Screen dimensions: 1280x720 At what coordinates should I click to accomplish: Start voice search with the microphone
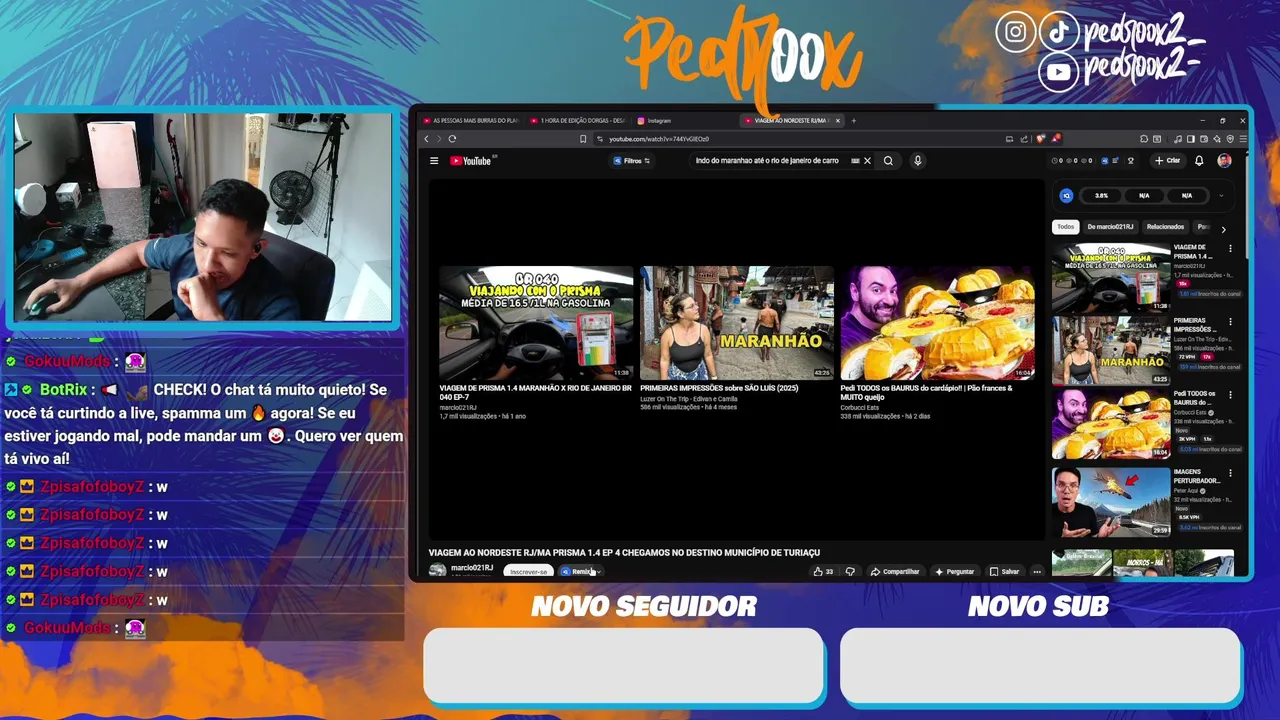click(x=917, y=161)
